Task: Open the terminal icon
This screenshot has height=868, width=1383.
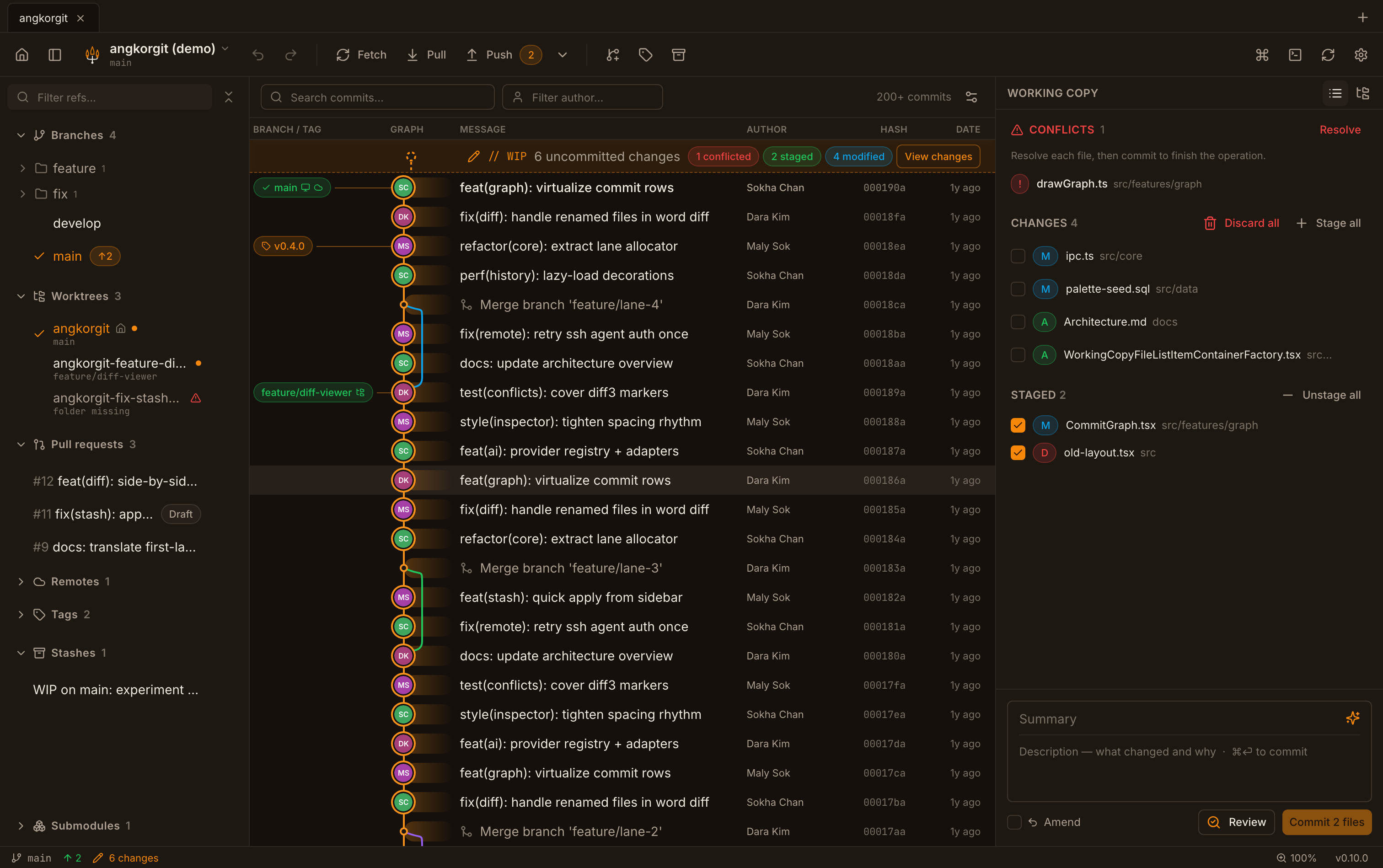Action: tap(1295, 54)
